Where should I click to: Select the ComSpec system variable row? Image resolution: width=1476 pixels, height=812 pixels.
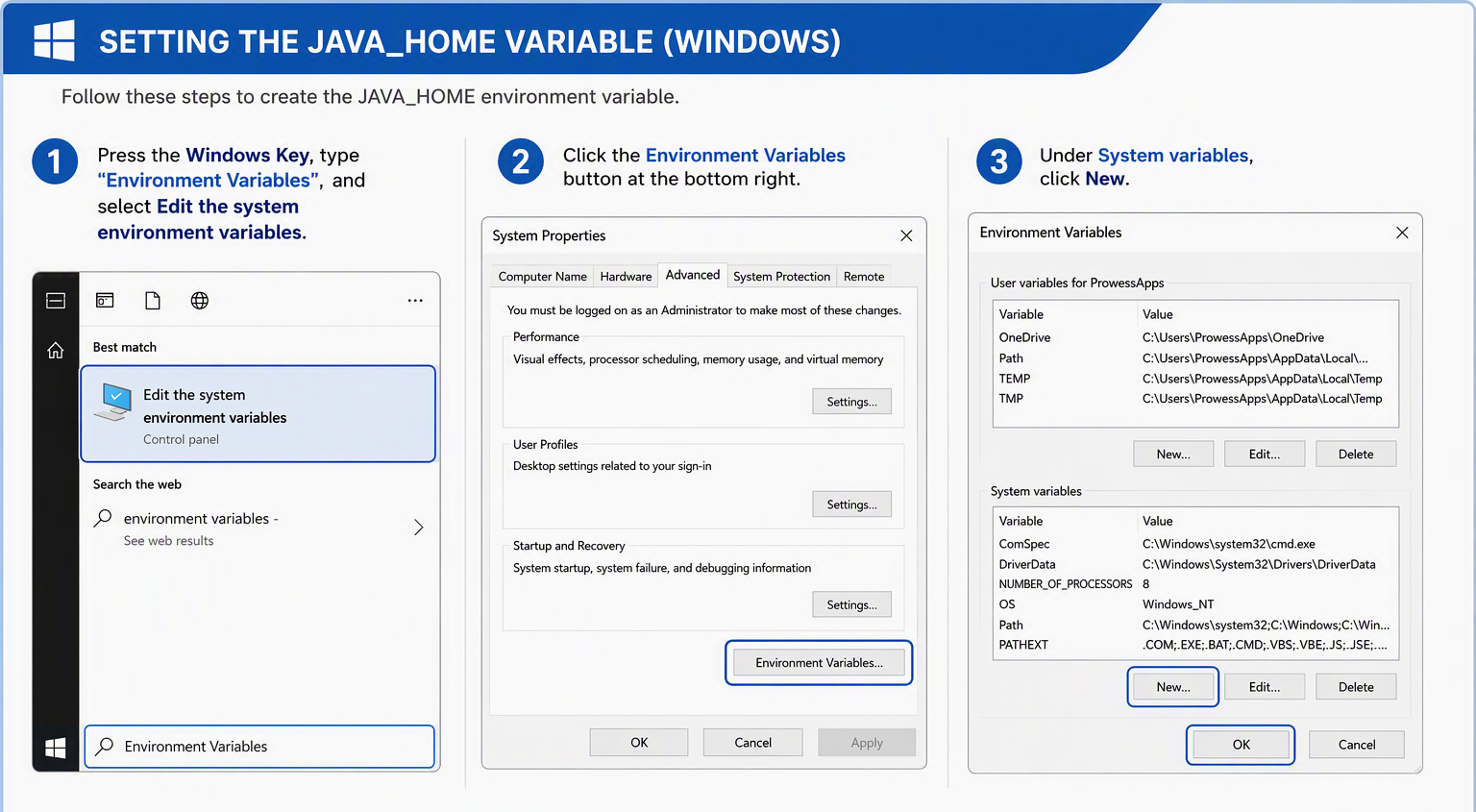[x=1195, y=544]
